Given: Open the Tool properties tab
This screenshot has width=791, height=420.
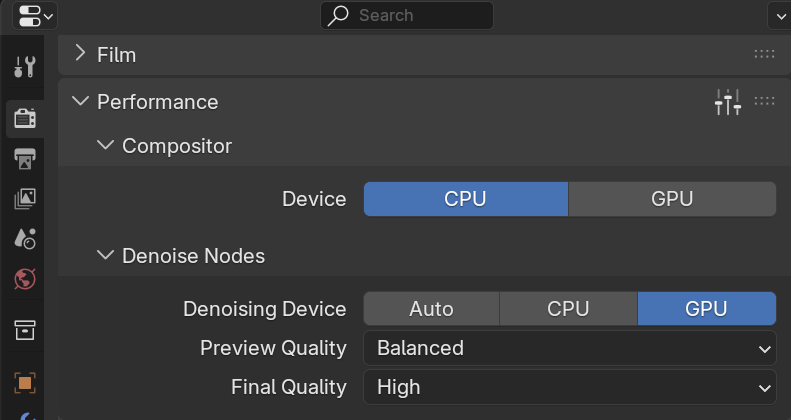Looking at the screenshot, I should pos(25,67).
